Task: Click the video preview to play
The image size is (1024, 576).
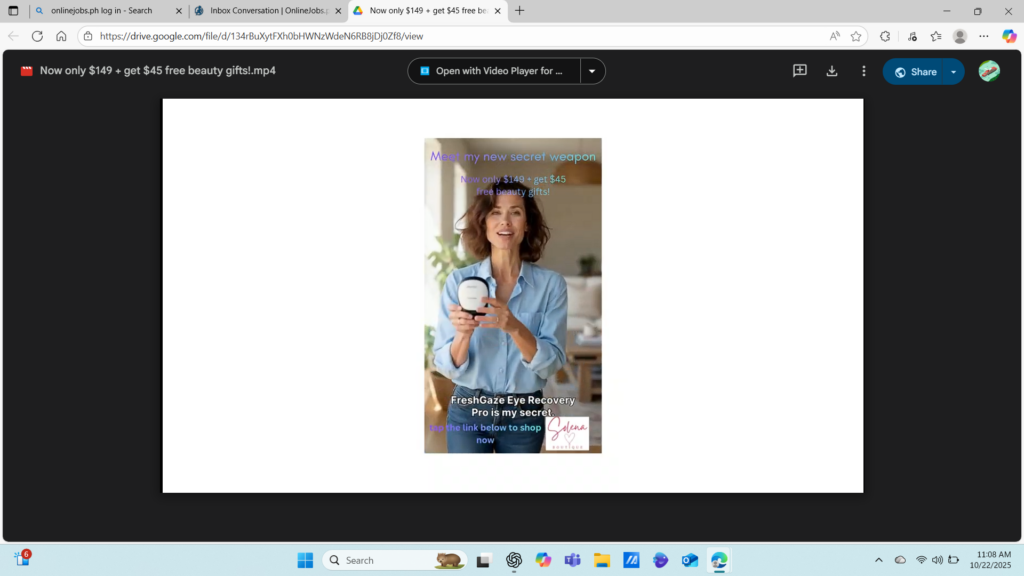Action: coord(513,295)
